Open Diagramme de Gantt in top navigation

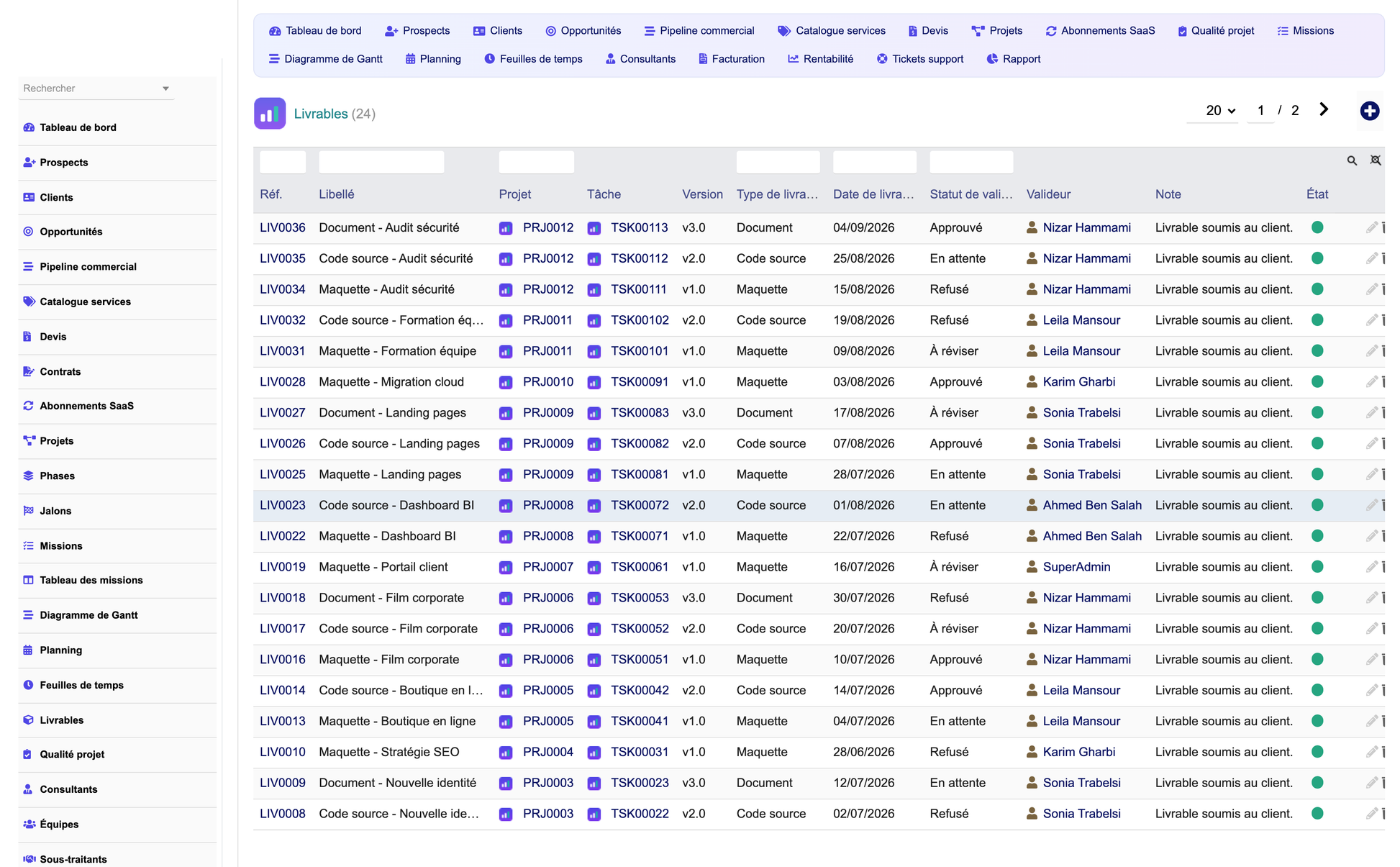[x=325, y=59]
